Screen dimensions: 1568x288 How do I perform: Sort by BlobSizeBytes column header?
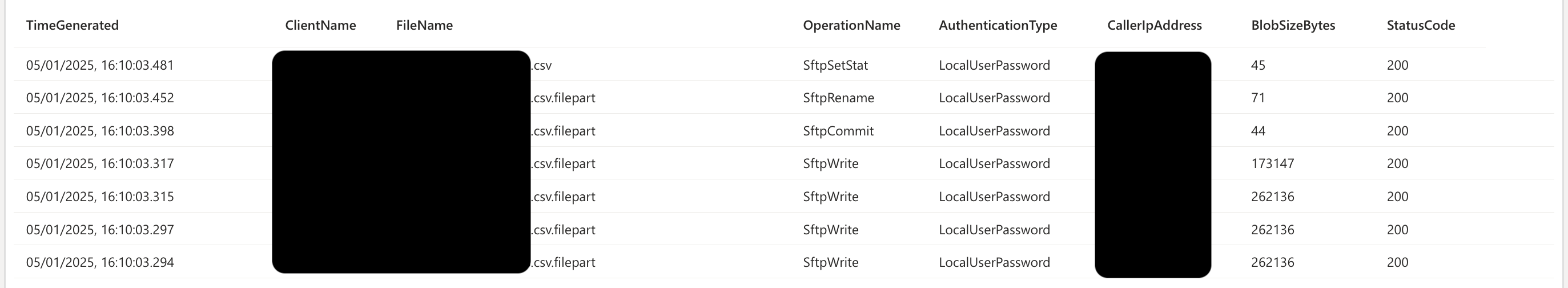click(x=1293, y=25)
